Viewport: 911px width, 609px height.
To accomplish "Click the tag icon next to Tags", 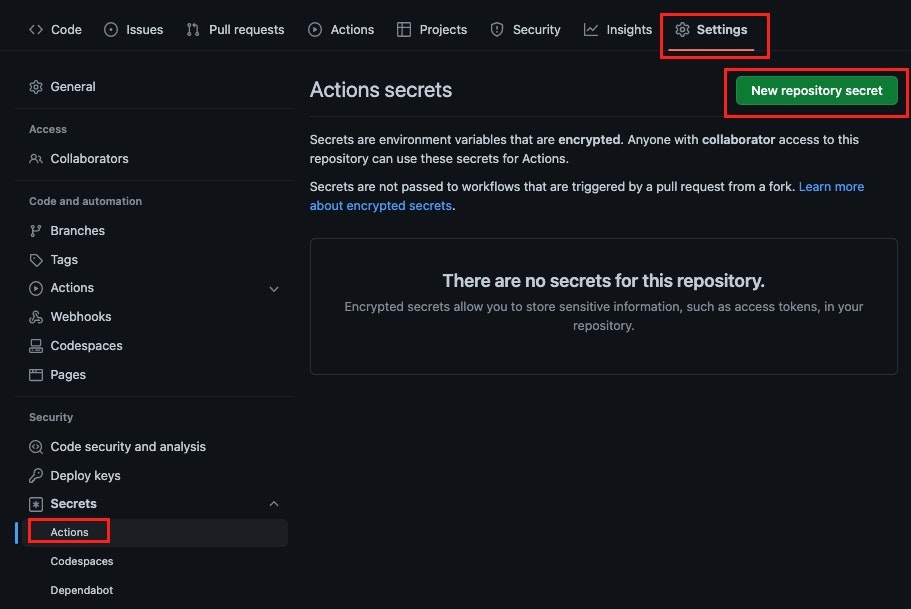I will [x=36, y=260].
